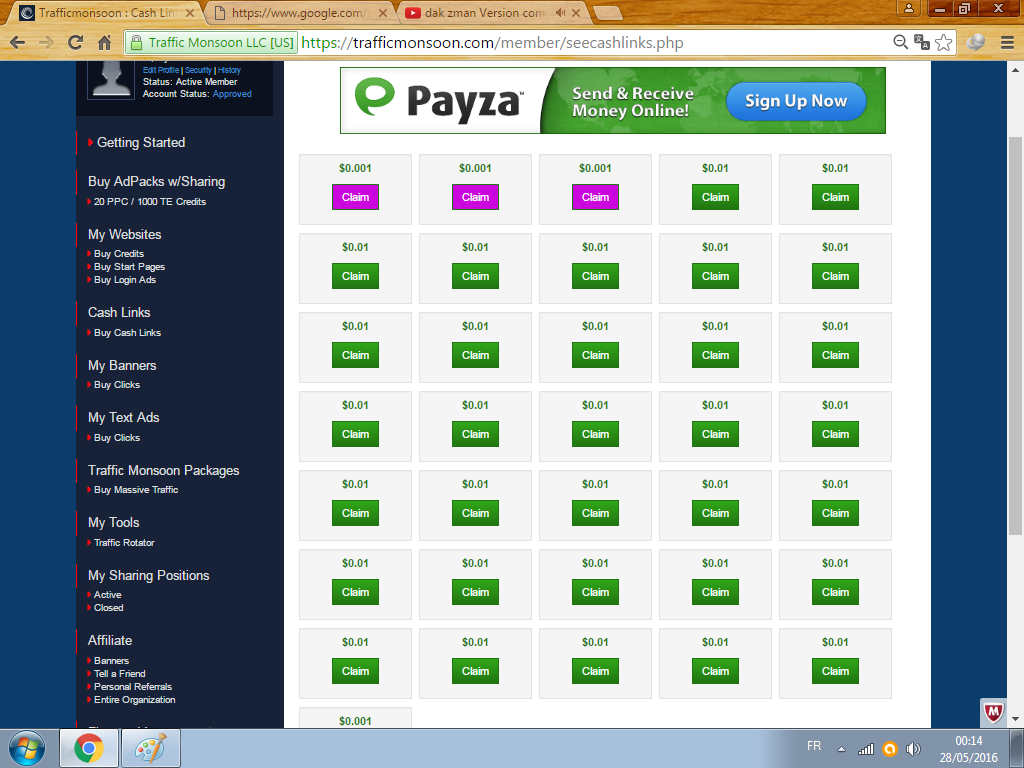Open Buy Start Pages
The height and width of the screenshot is (768, 1024).
[129, 266]
